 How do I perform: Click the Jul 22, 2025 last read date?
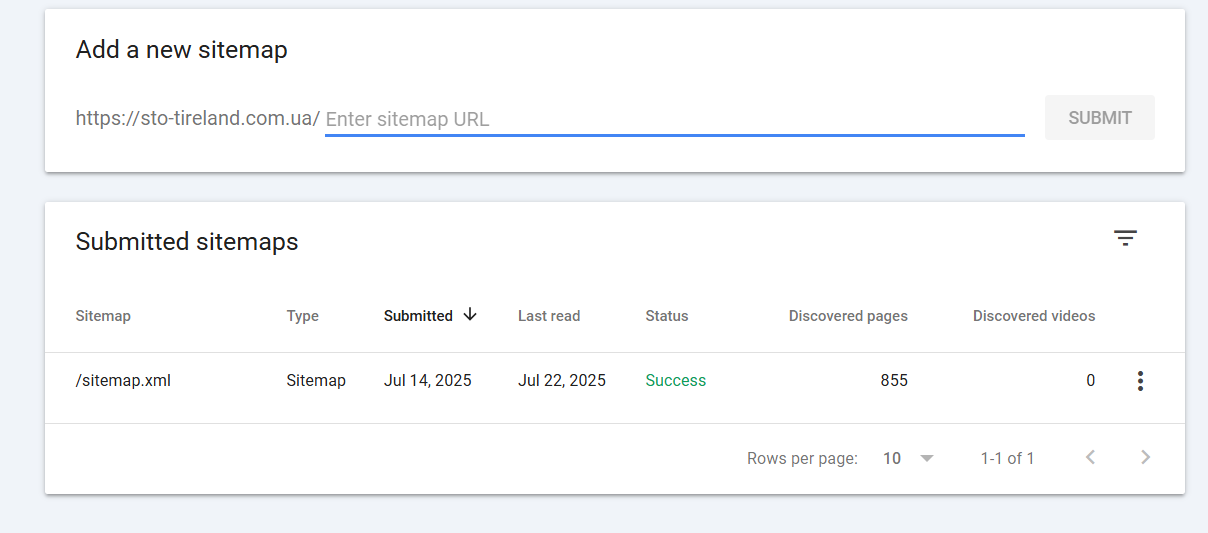point(562,381)
